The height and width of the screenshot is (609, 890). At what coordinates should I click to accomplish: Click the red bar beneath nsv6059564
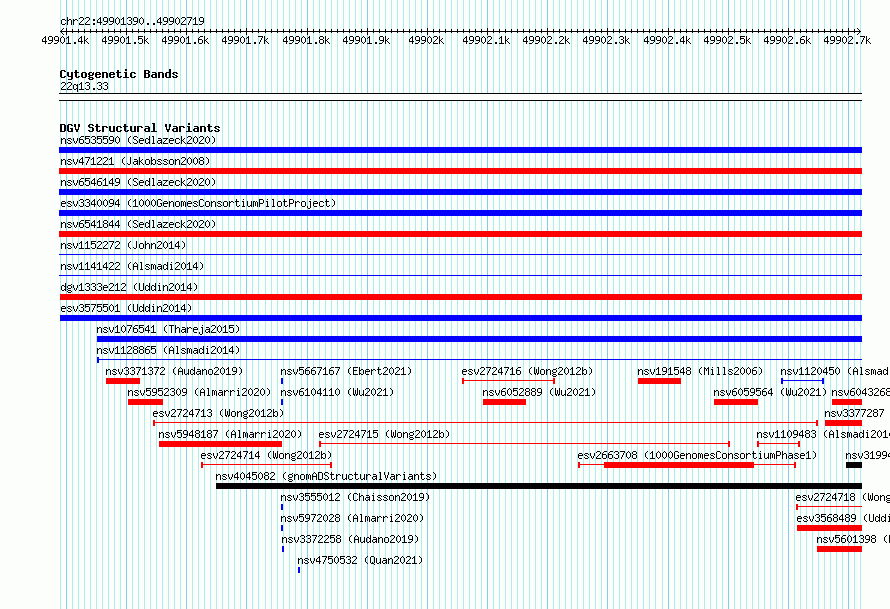click(x=736, y=402)
